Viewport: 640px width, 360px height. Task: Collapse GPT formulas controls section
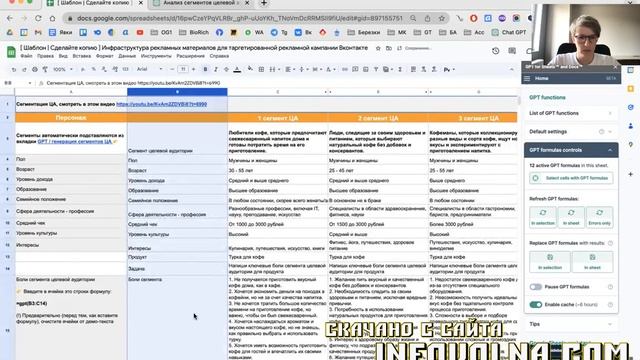click(x=571, y=150)
